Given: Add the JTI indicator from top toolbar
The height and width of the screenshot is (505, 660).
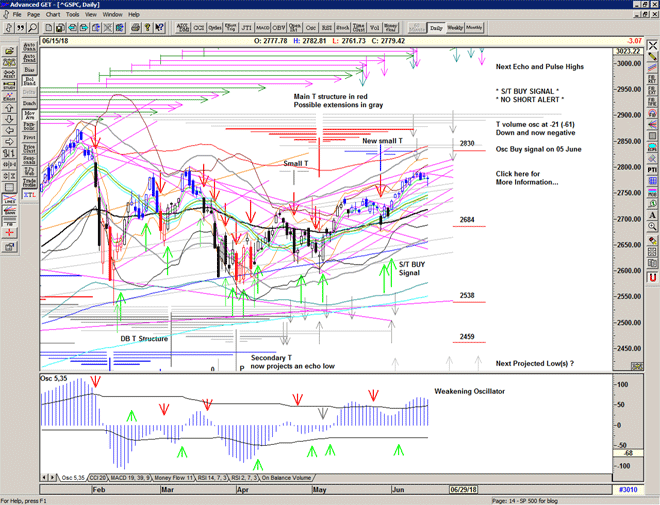Looking at the screenshot, I should tap(248, 28).
